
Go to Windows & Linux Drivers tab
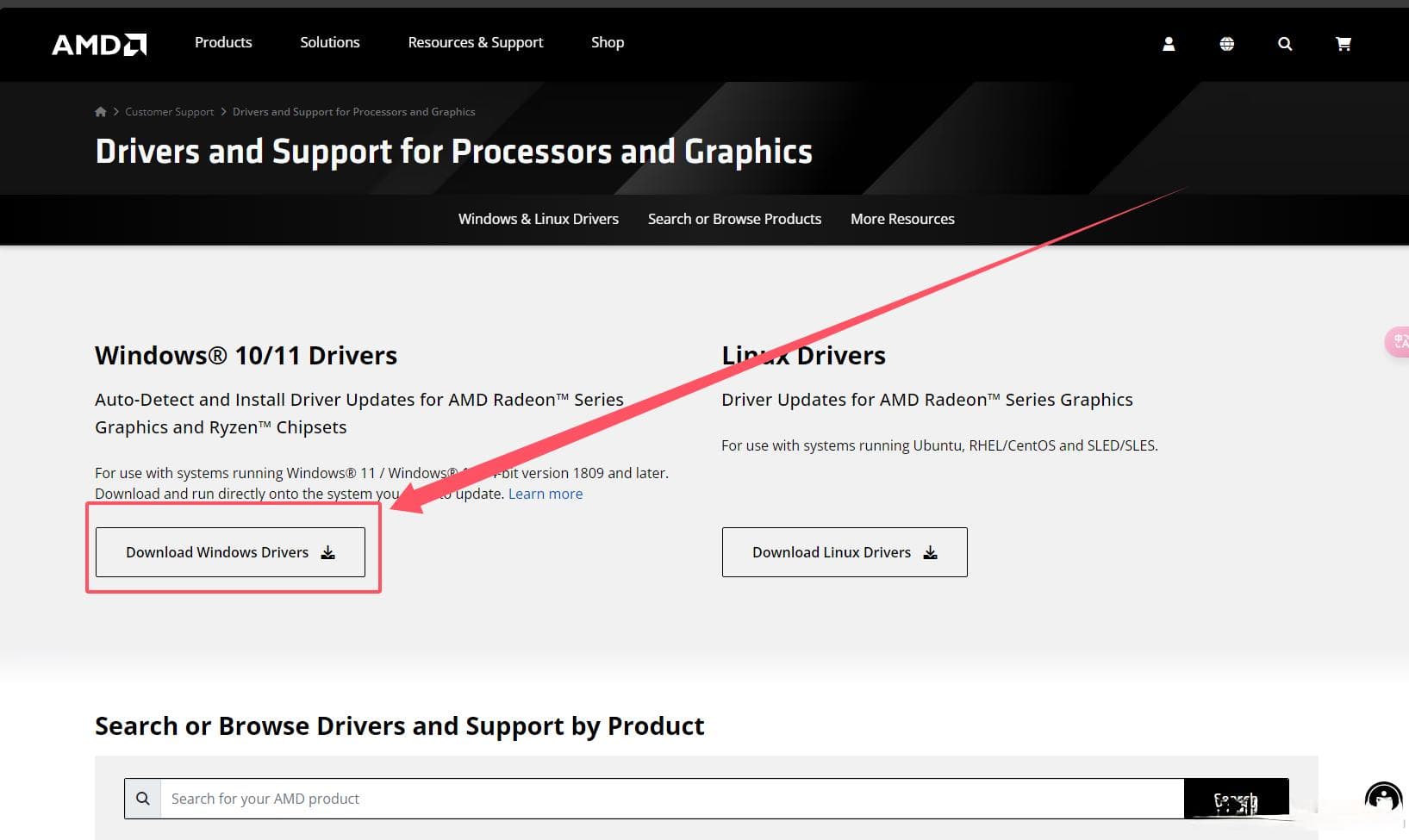[x=539, y=219]
